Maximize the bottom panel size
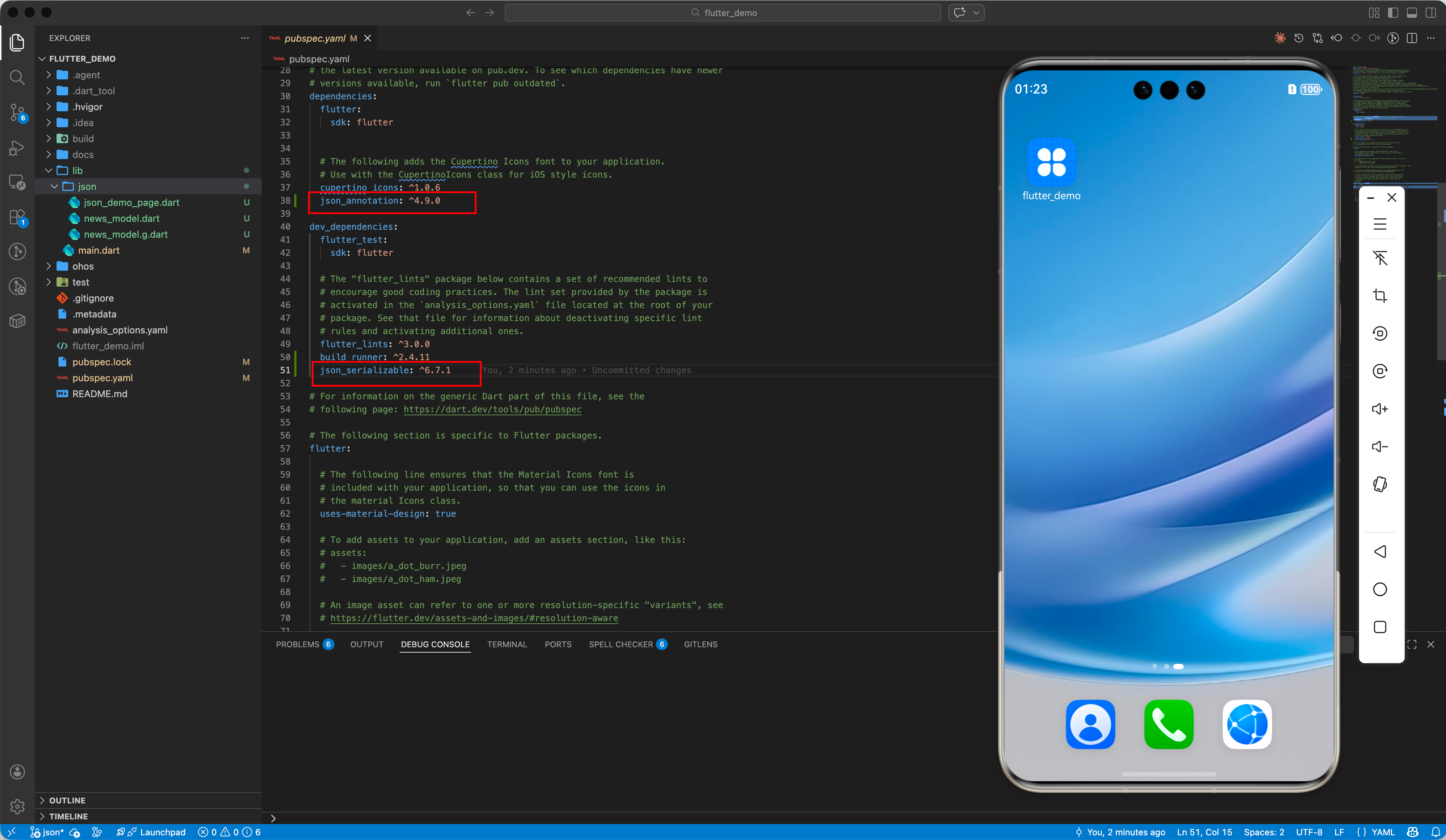 [x=1412, y=644]
